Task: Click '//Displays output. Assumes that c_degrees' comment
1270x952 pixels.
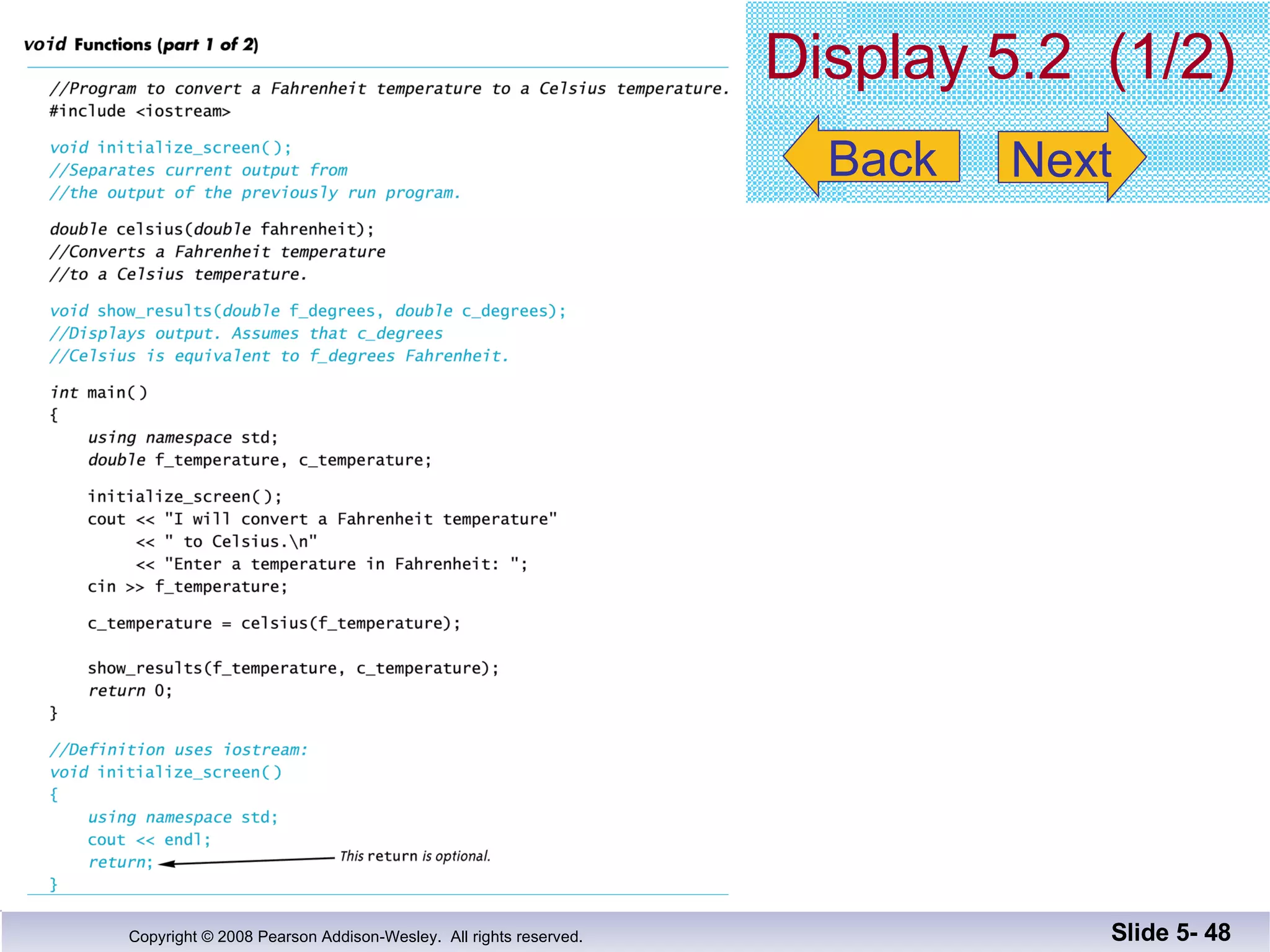Action: (246, 334)
